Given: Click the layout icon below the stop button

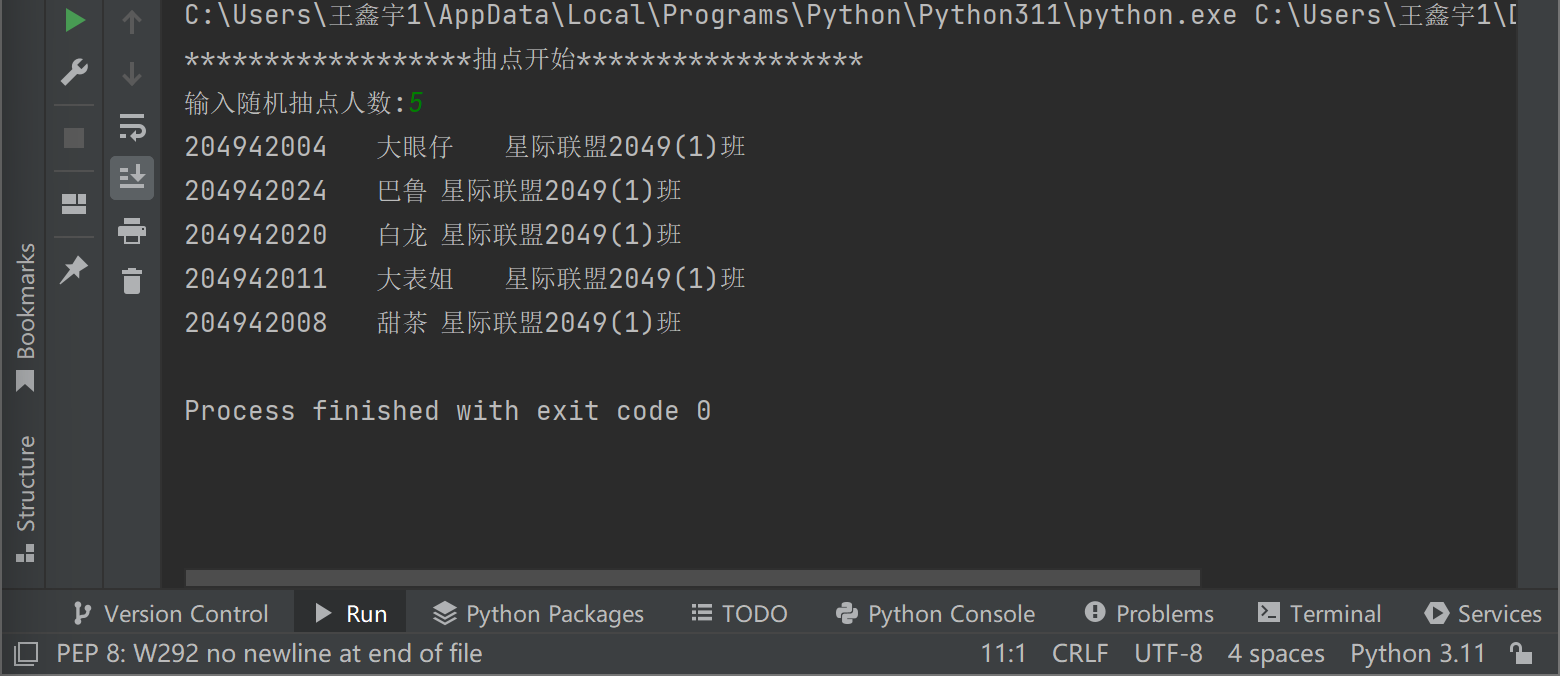Looking at the screenshot, I should click(x=74, y=204).
